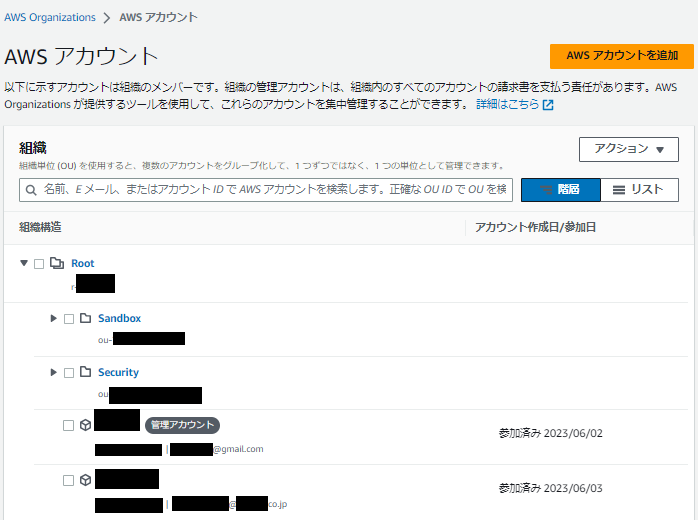Click the cube icon of 管理アカウント account

pos(85,425)
